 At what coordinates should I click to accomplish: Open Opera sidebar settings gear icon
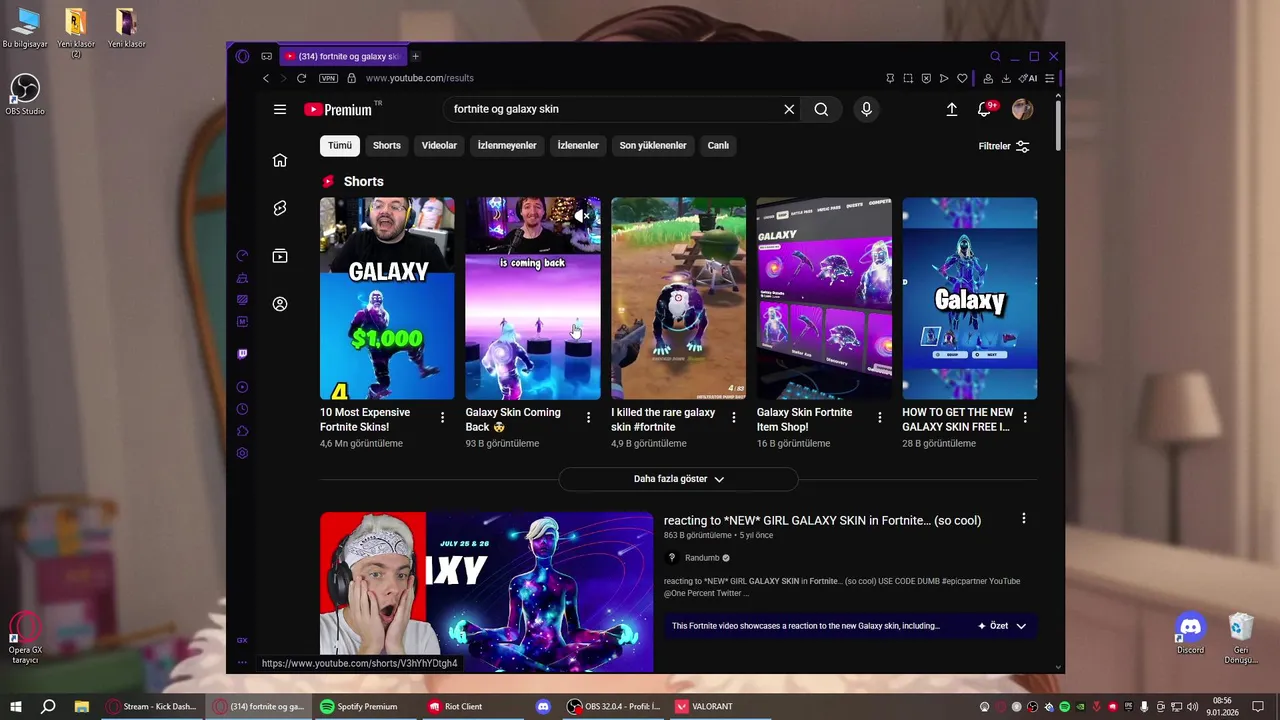242,453
